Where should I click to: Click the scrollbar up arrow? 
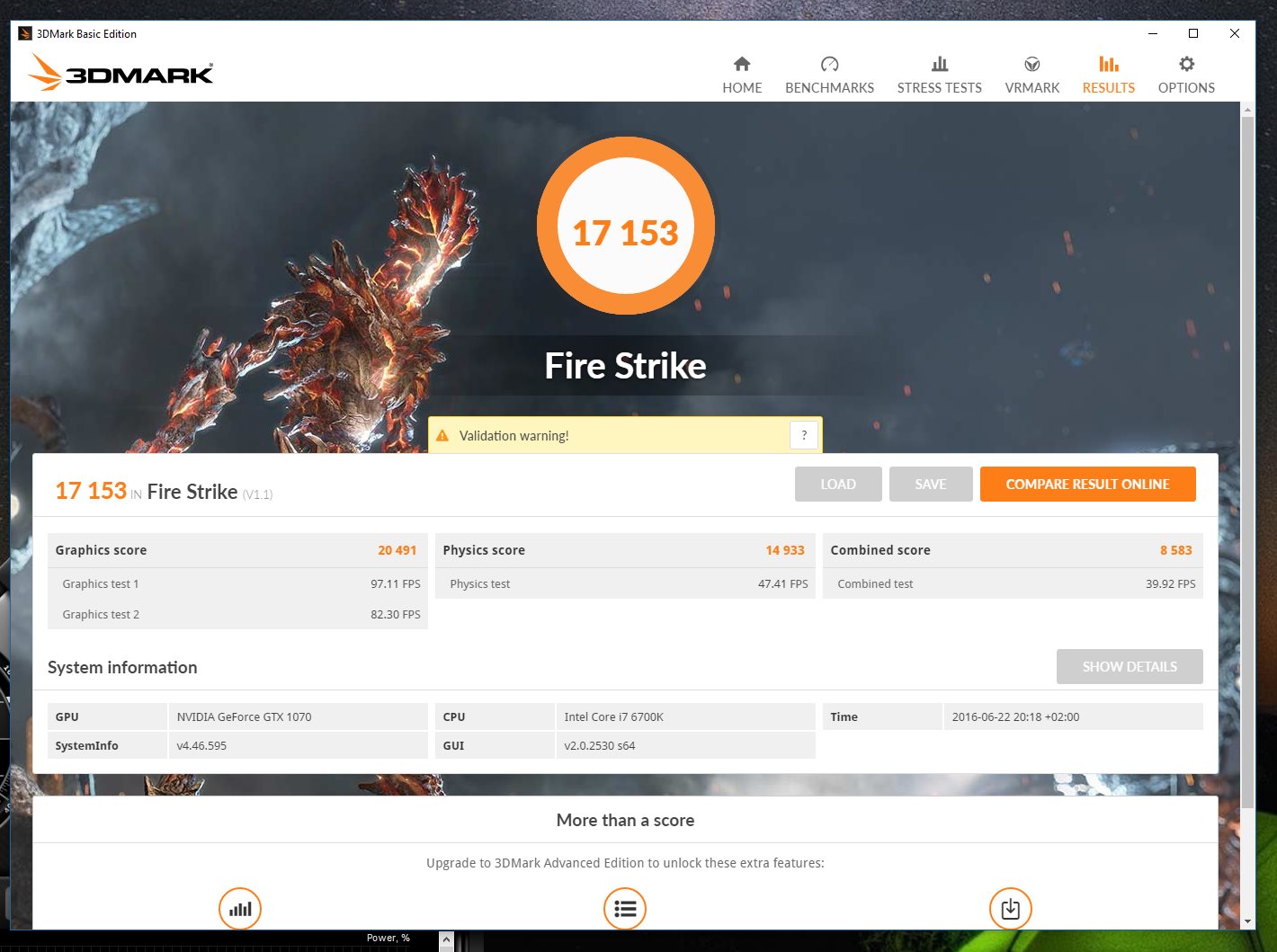(x=1247, y=110)
